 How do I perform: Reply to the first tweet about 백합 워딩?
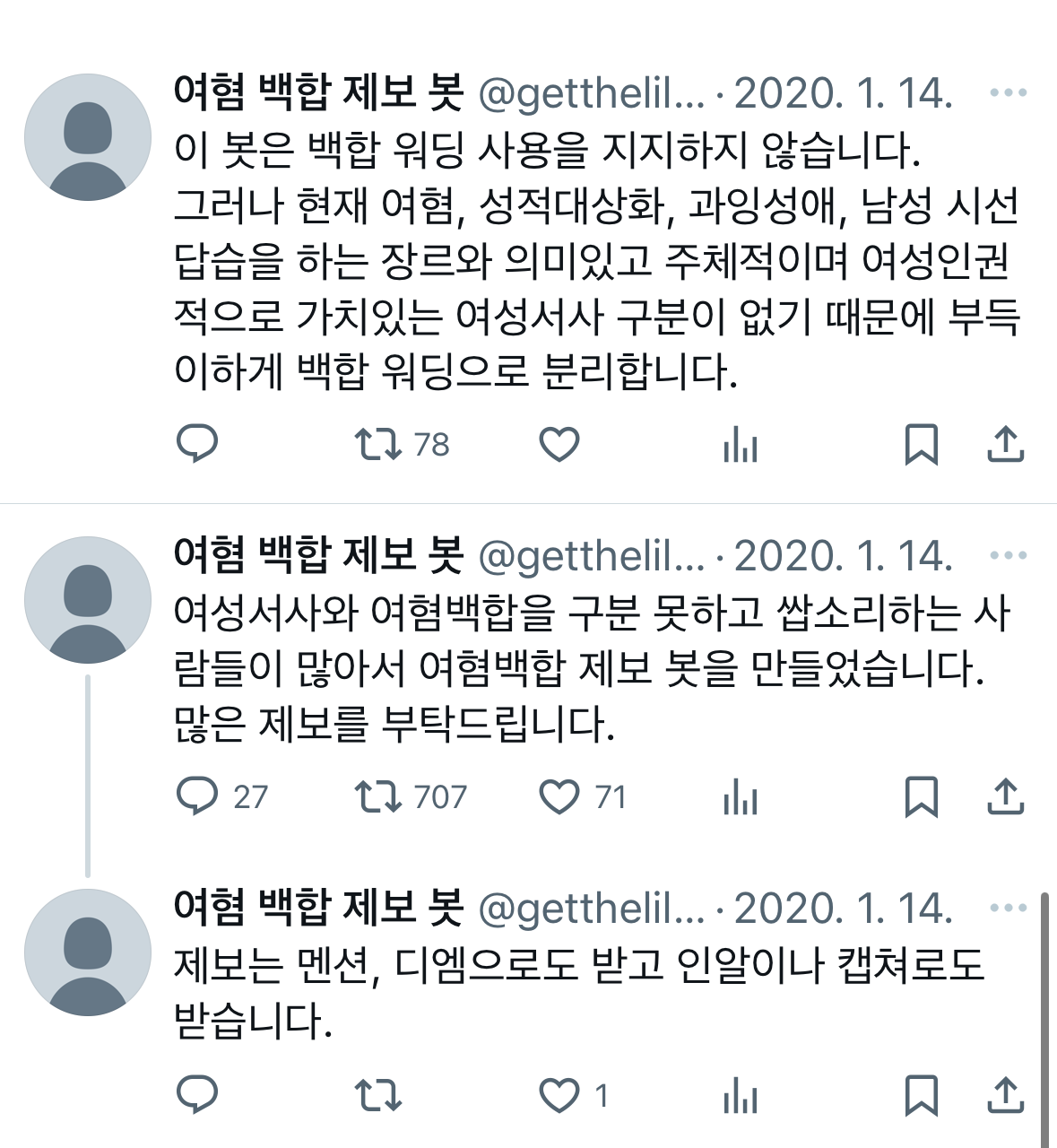[199, 443]
